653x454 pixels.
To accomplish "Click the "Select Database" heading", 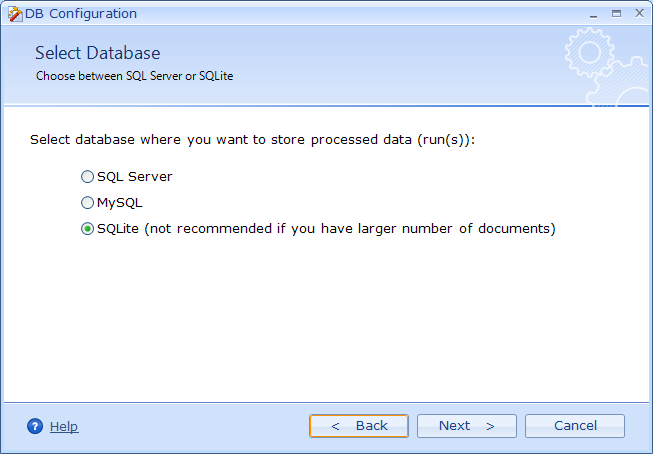I will point(97,54).
